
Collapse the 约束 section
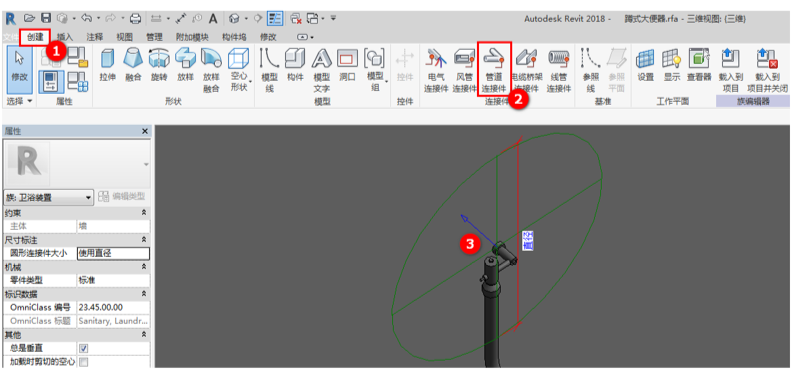144,213
